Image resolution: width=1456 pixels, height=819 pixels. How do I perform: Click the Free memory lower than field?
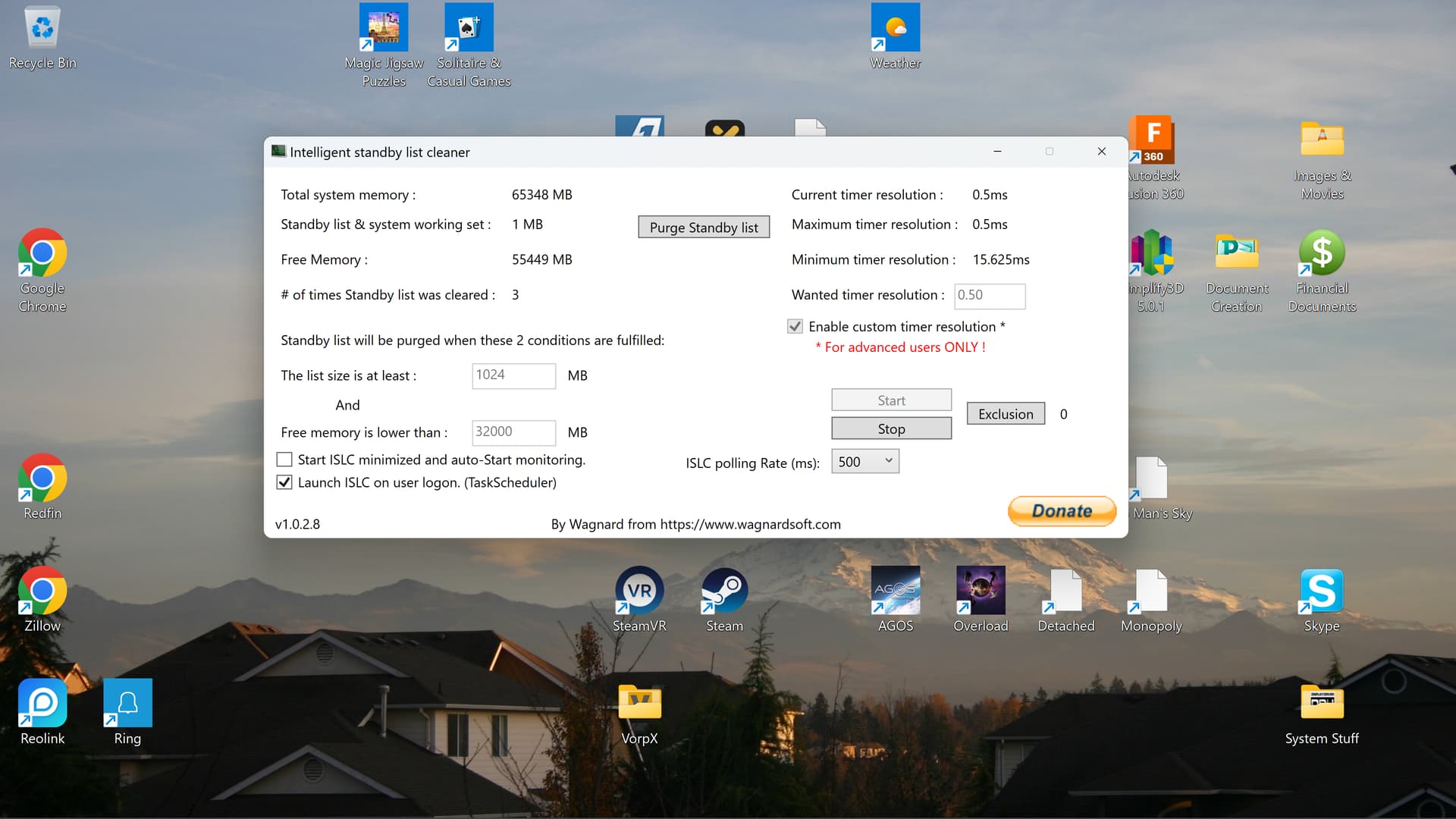(x=513, y=432)
